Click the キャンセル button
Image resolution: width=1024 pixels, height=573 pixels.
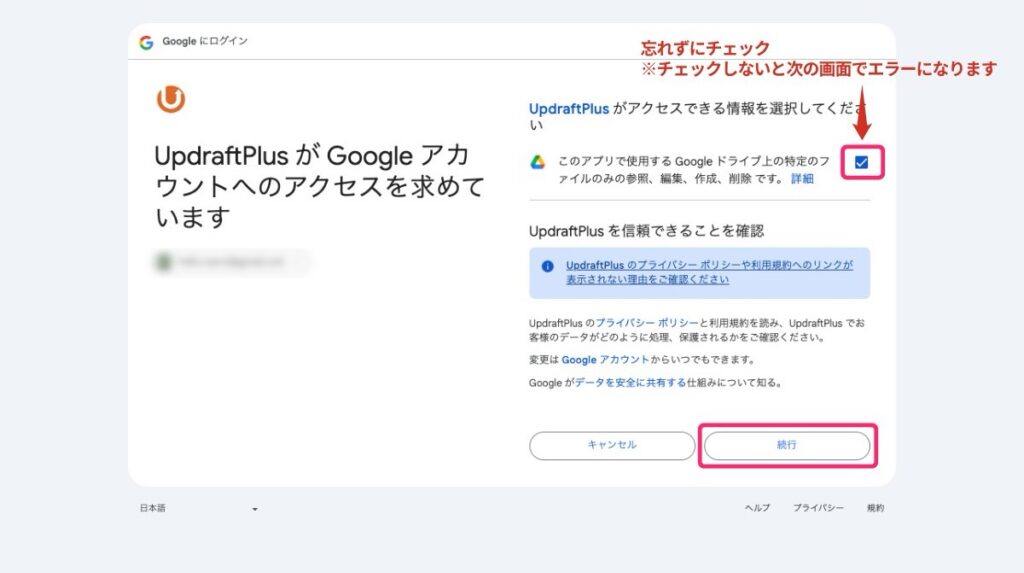tap(612, 445)
